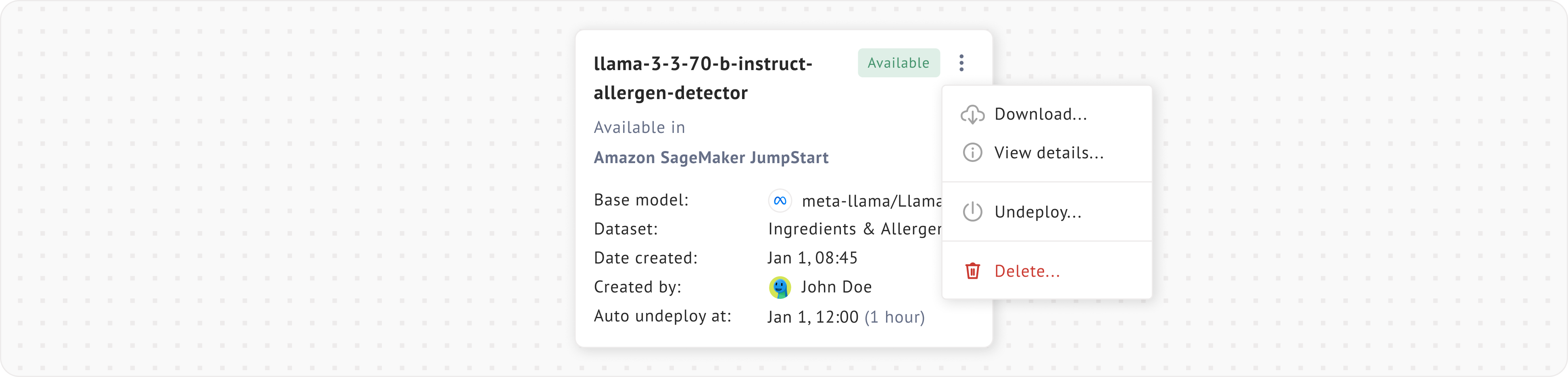Screen dimensions: 1568x377
Task: Click John Doe's avatar image
Action: (x=780, y=287)
